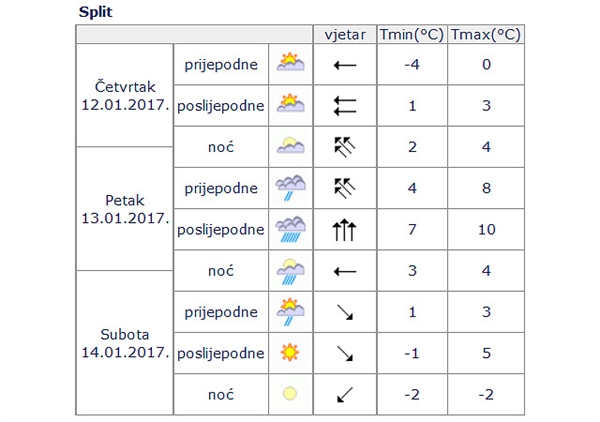Click Friday afternoon triple-up wind arrows

click(344, 230)
